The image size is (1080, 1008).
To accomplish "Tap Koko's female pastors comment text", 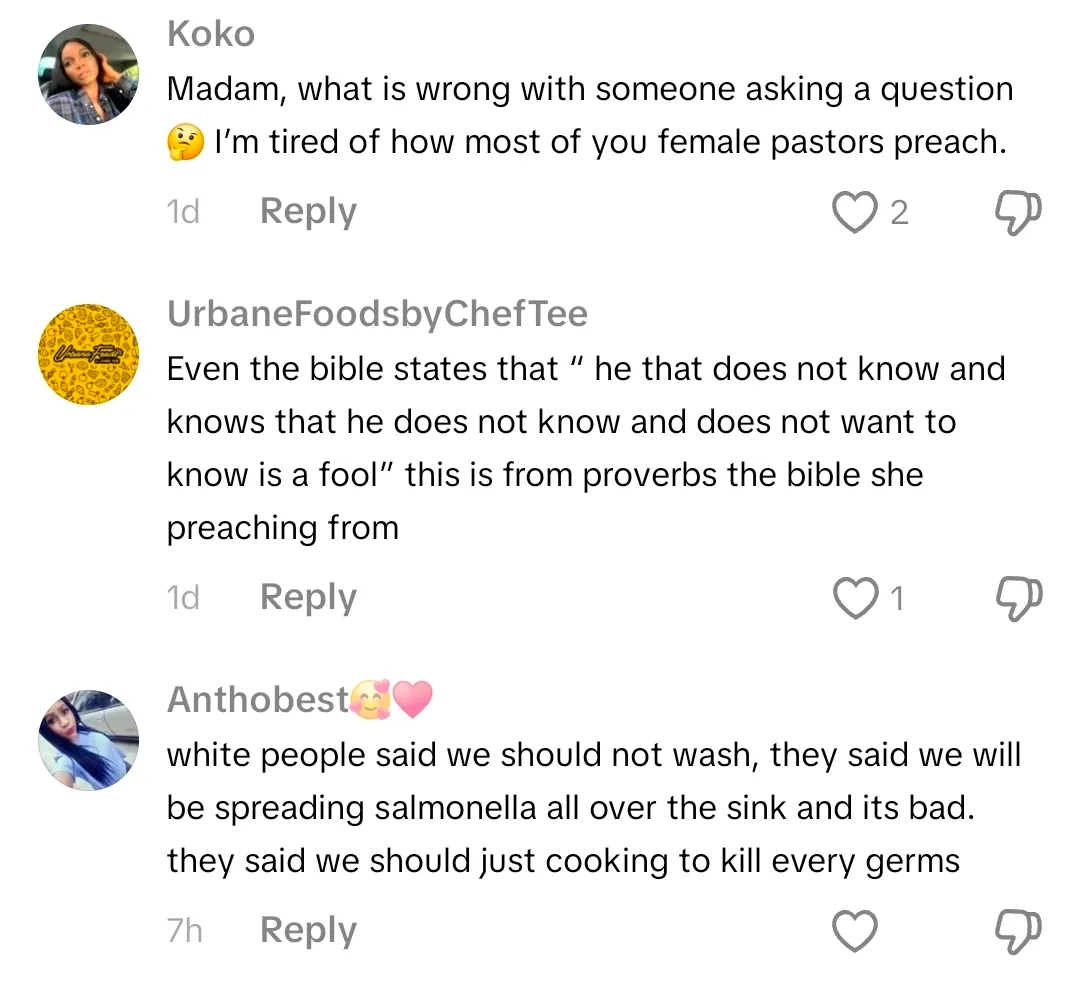I will tap(590, 116).
